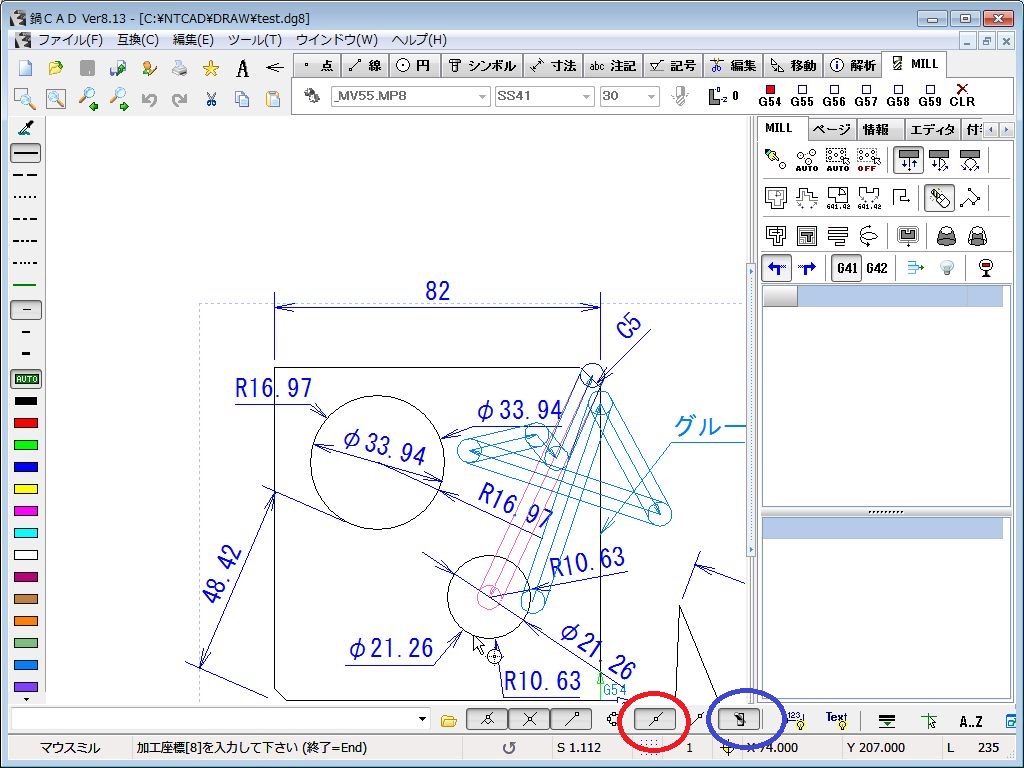Select the solid line type in left toolbar
The image size is (1024, 768).
point(26,153)
